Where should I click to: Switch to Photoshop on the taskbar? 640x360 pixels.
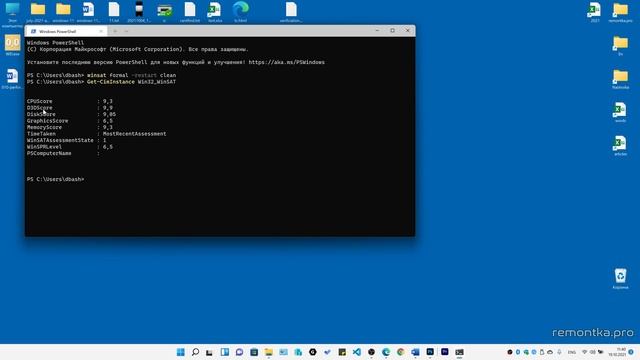click(x=430, y=352)
